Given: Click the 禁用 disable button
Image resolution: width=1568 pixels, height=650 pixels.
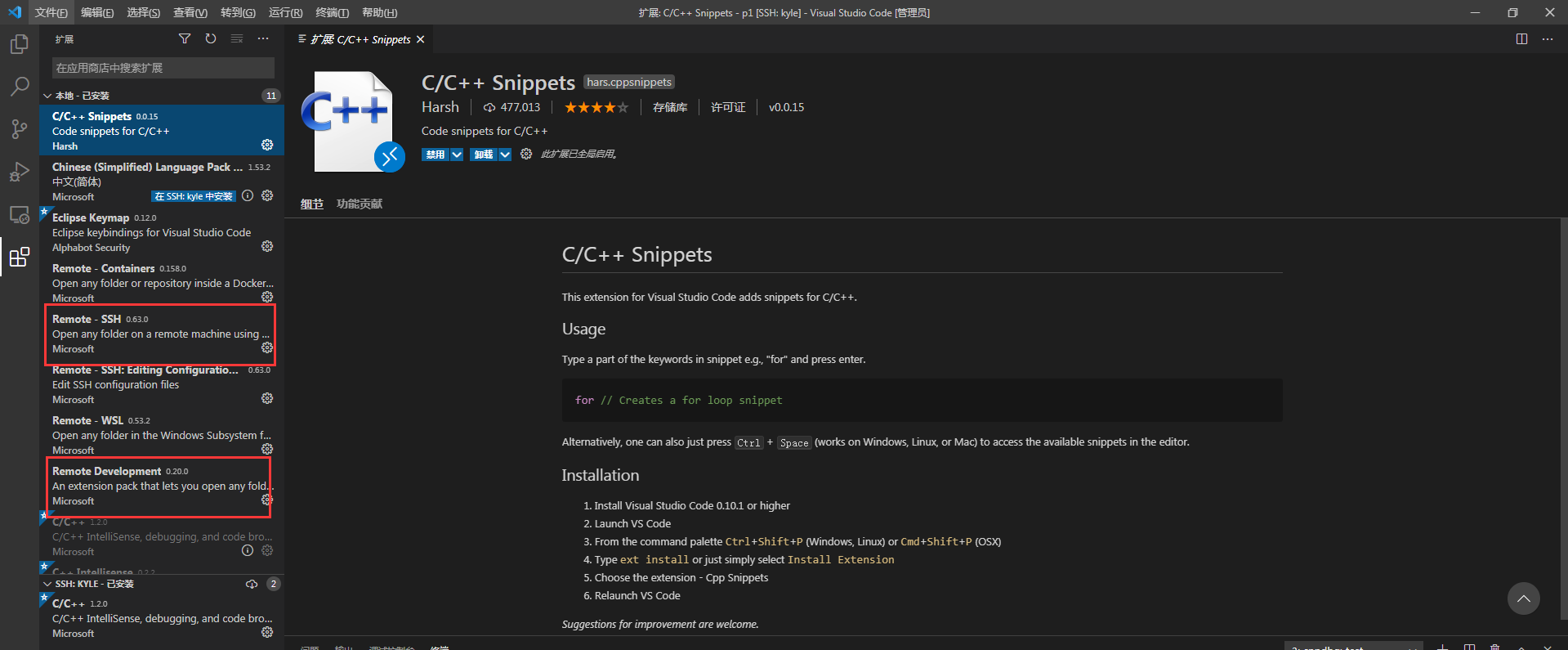Looking at the screenshot, I should (436, 155).
